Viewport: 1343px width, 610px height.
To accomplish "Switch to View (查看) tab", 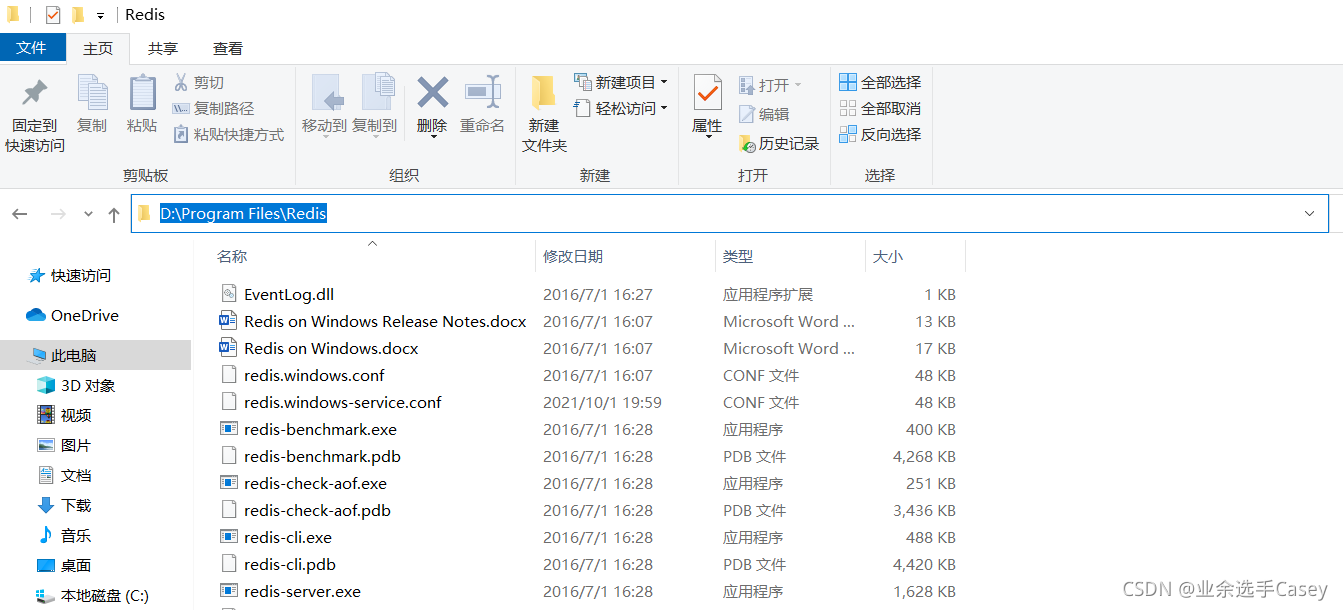I will (228, 48).
